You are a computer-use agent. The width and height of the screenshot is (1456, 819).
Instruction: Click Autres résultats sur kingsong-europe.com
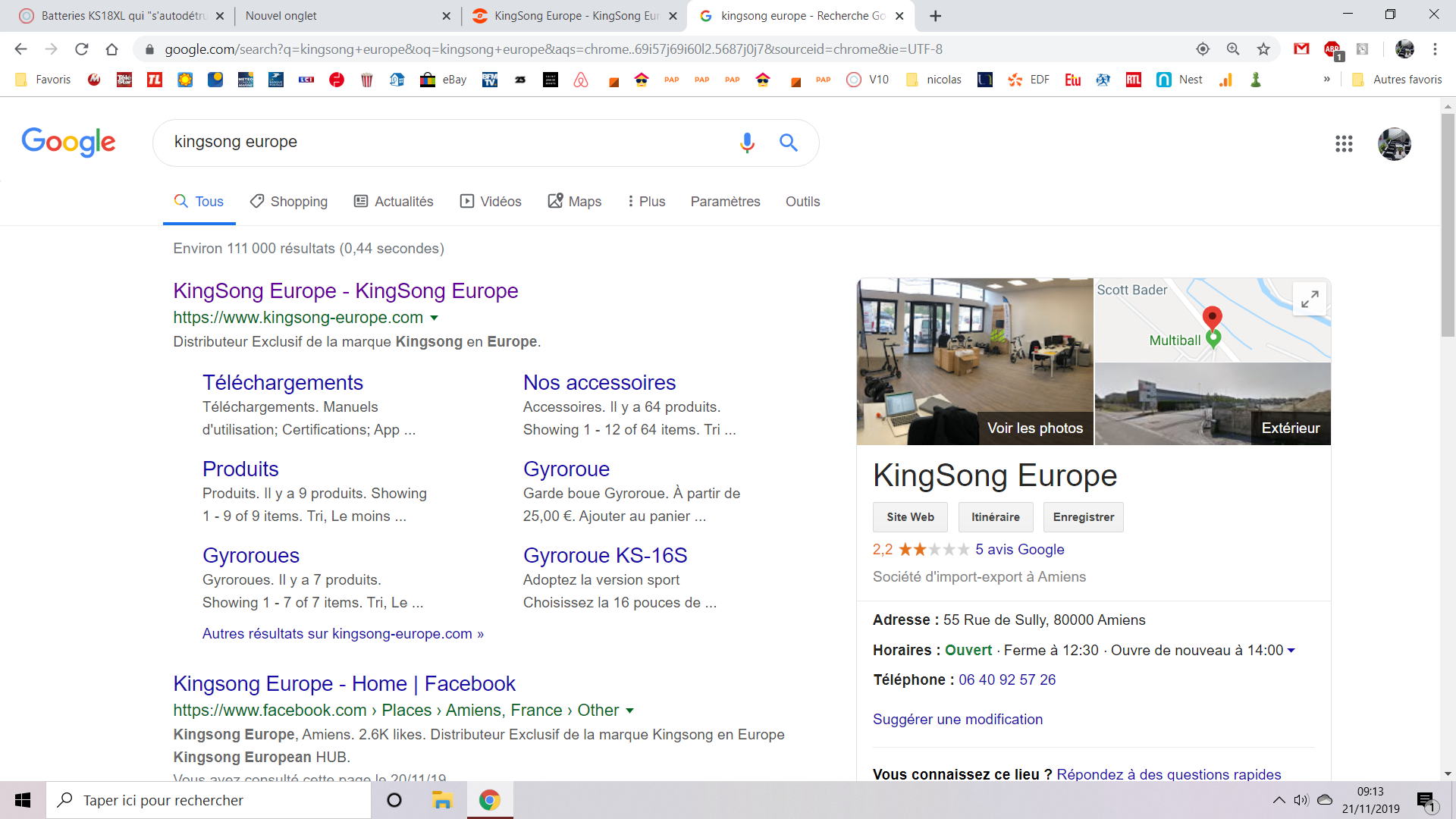[x=343, y=634]
